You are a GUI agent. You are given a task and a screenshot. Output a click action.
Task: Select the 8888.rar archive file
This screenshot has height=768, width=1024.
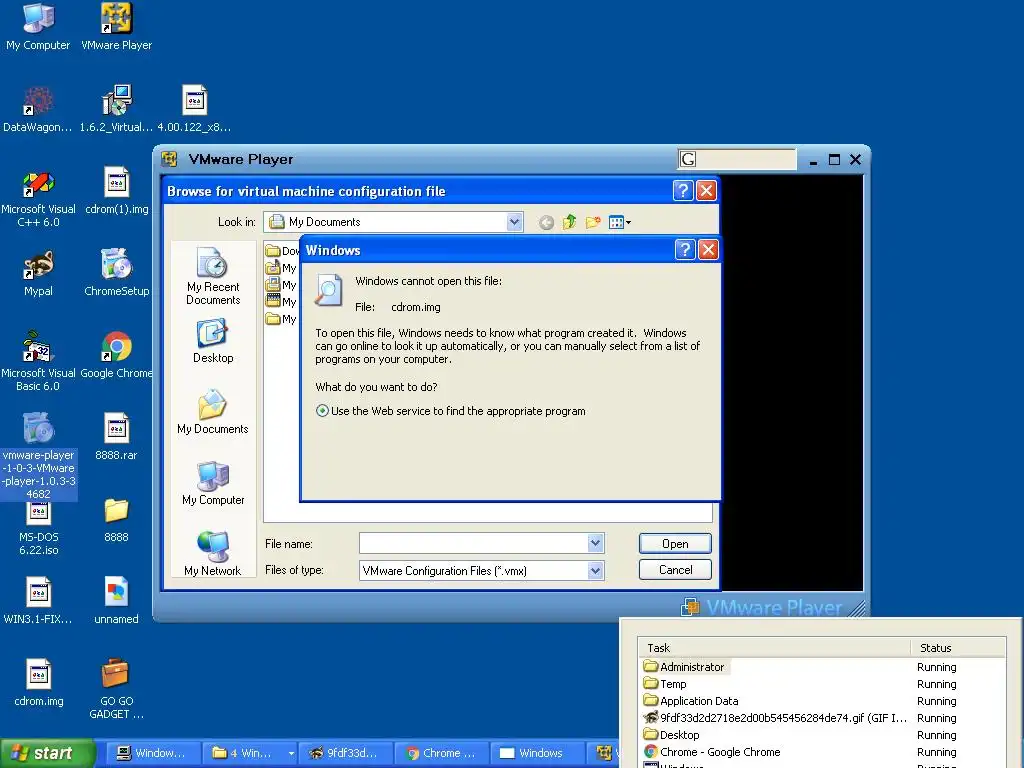(116, 436)
